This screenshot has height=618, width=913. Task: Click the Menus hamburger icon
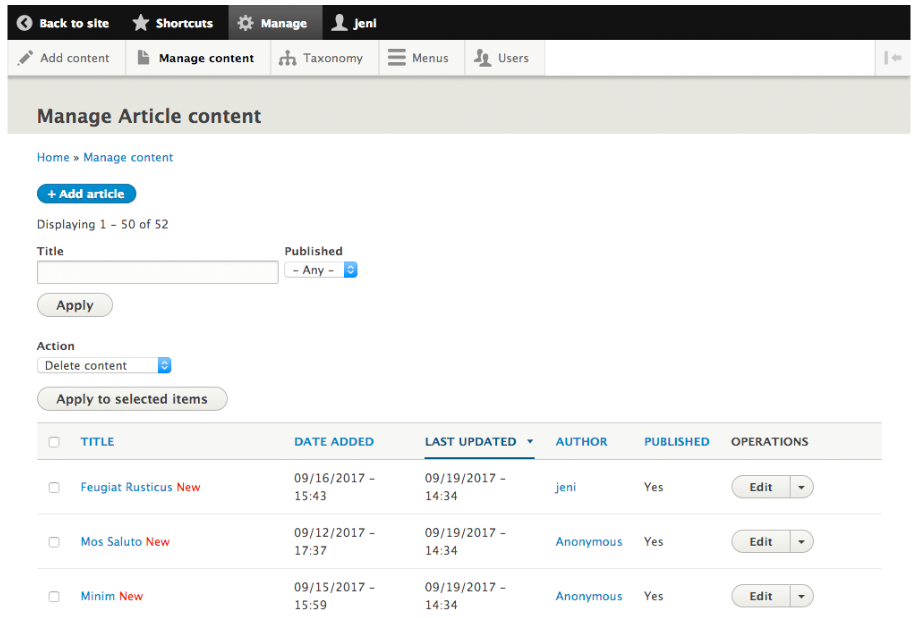pyautogui.click(x=397, y=58)
